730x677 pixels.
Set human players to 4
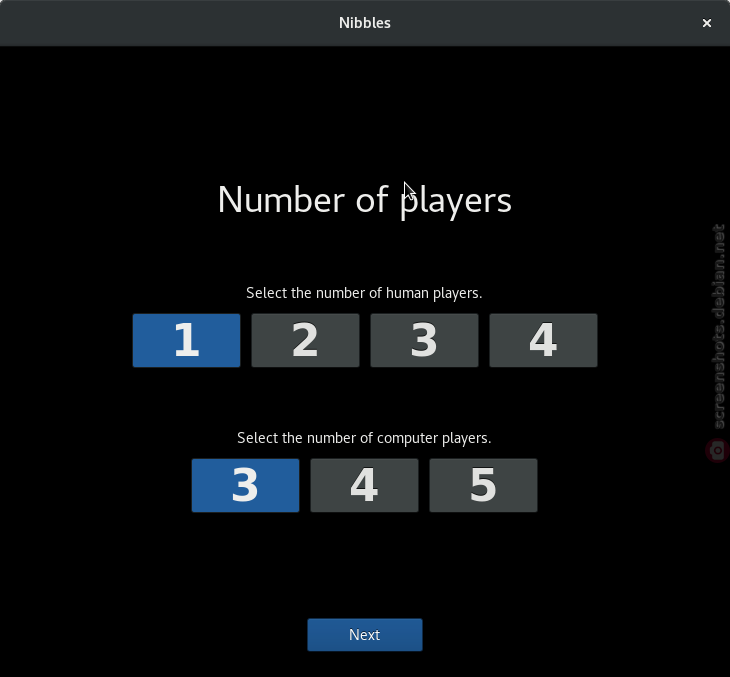pos(543,340)
